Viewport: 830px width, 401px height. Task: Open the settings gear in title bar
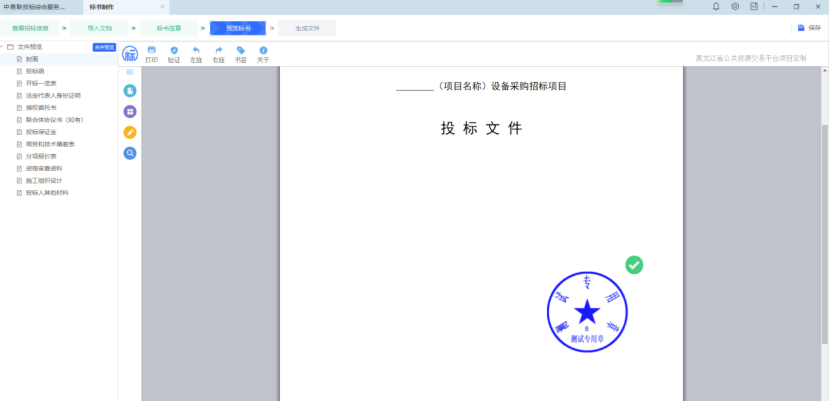pos(735,6)
